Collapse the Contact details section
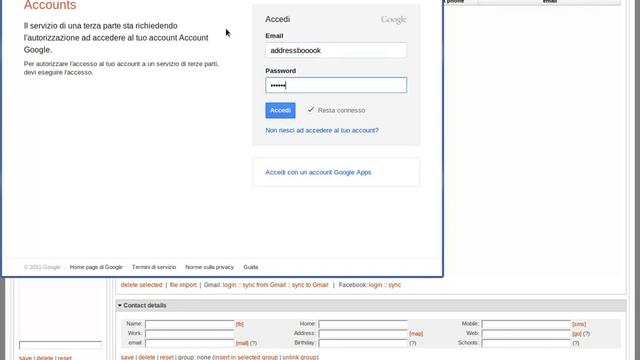Screen dimensions: 640x360 coord(120,305)
